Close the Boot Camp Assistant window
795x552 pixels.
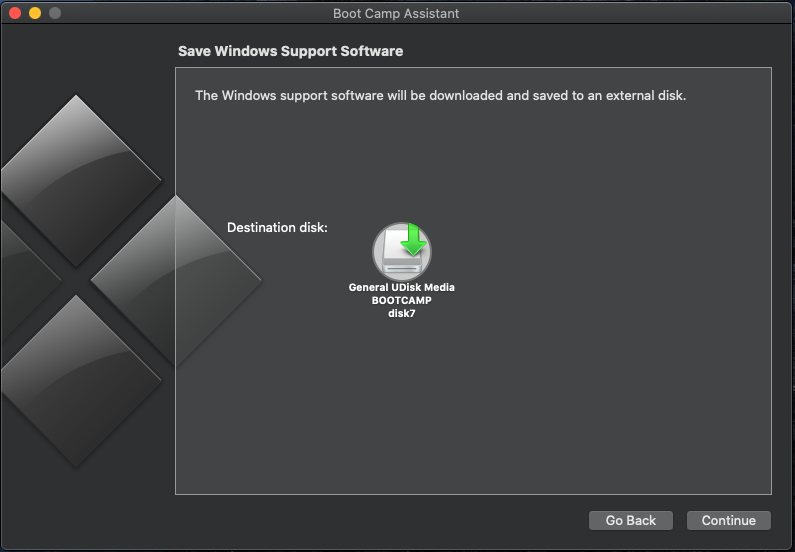click(15, 13)
